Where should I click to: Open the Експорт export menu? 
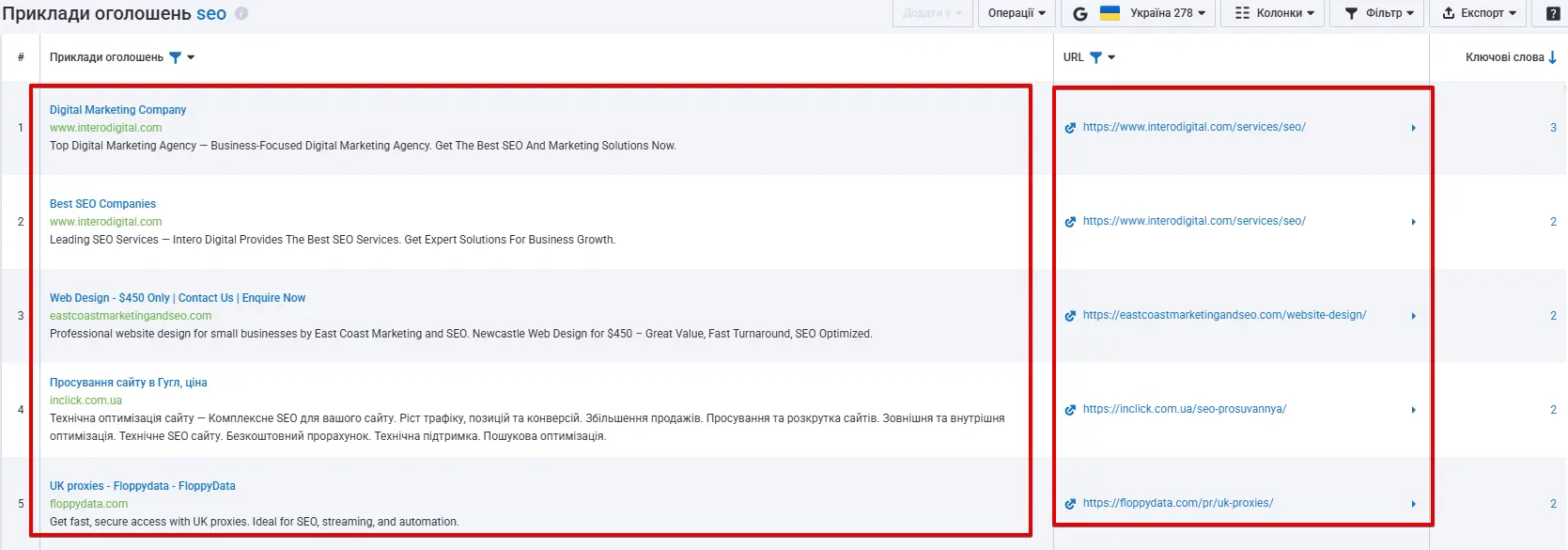coord(1479,13)
